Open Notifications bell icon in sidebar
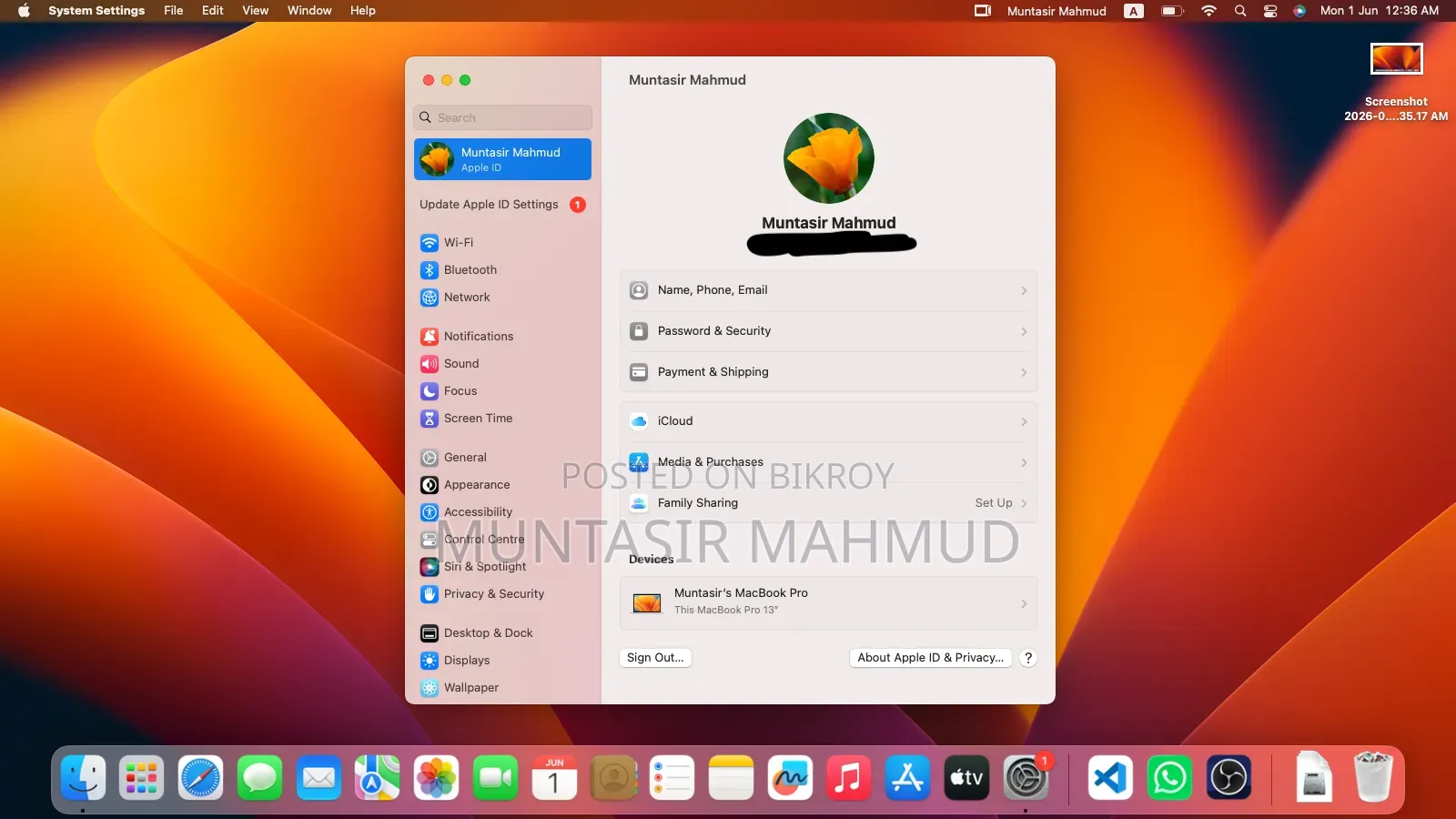 430,337
